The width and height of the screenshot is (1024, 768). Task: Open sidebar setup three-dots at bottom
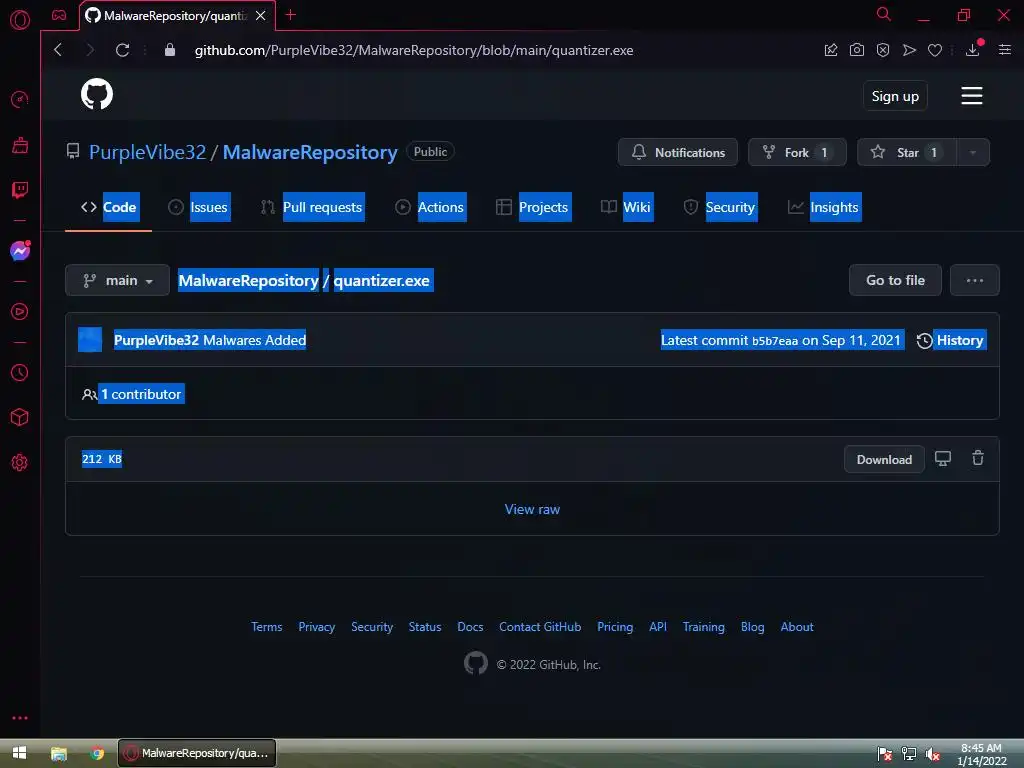20,718
